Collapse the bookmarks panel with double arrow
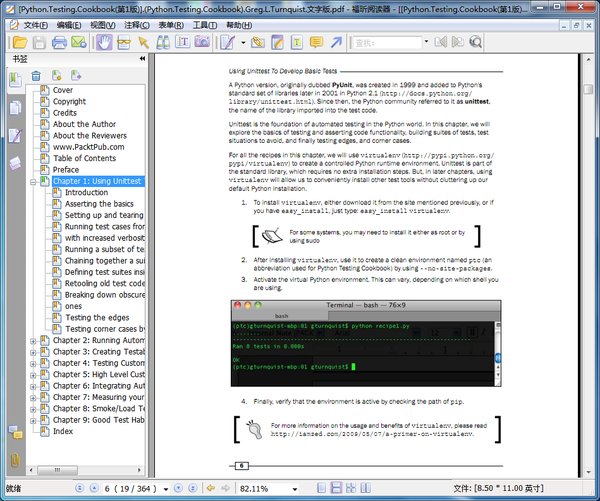 [x=142, y=59]
